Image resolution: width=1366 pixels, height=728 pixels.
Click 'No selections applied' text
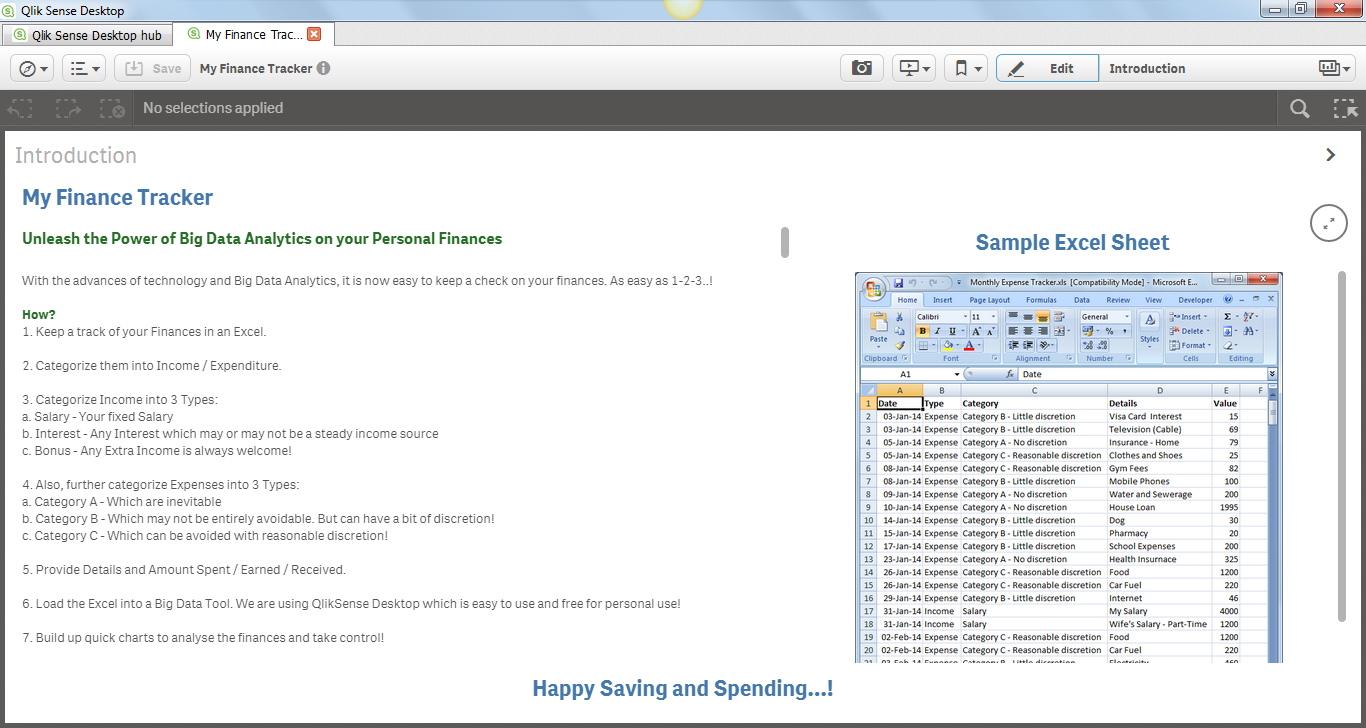click(x=213, y=108)
